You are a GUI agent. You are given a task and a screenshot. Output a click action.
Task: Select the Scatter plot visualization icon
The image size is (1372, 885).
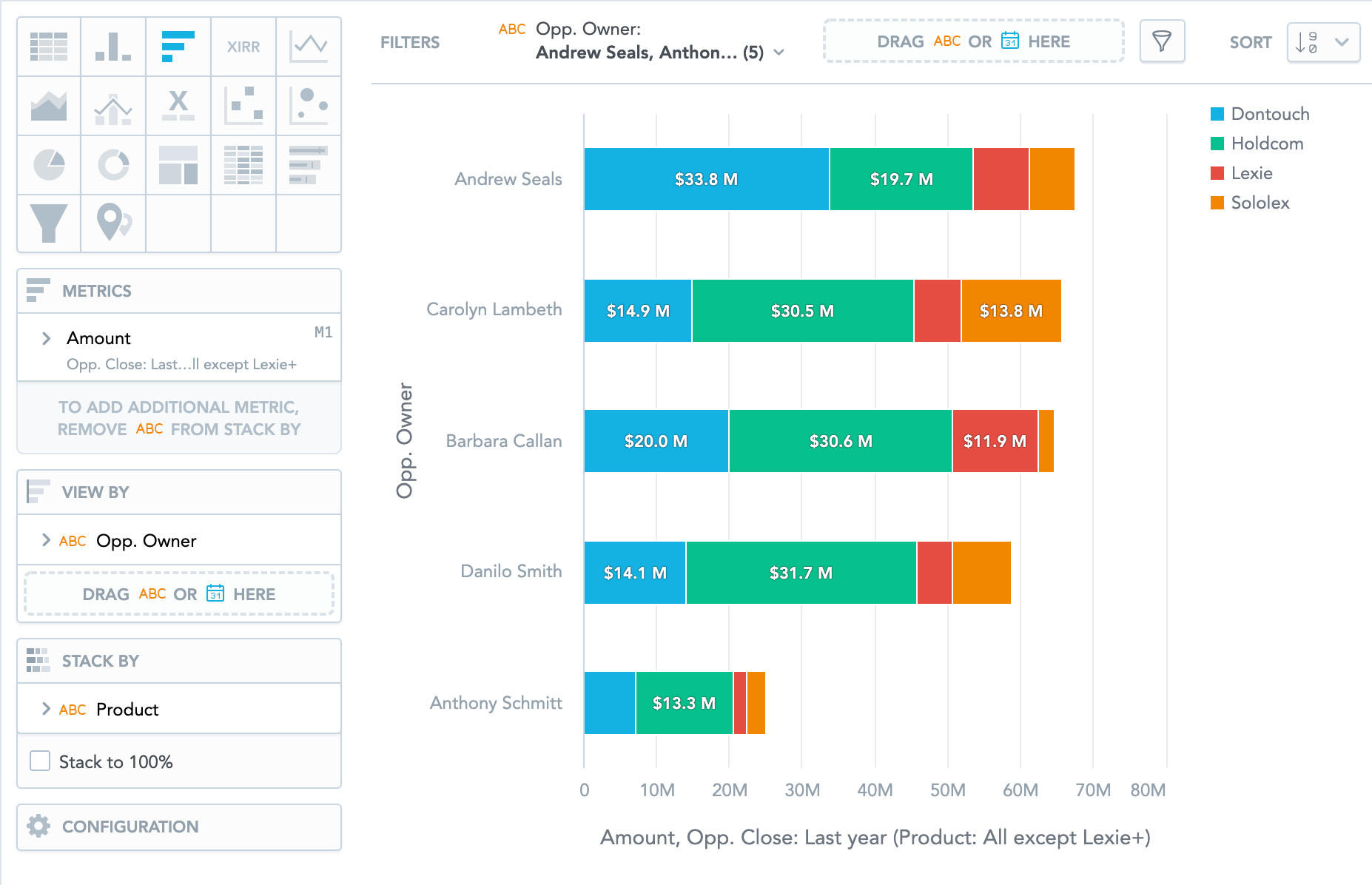[243, 106]
